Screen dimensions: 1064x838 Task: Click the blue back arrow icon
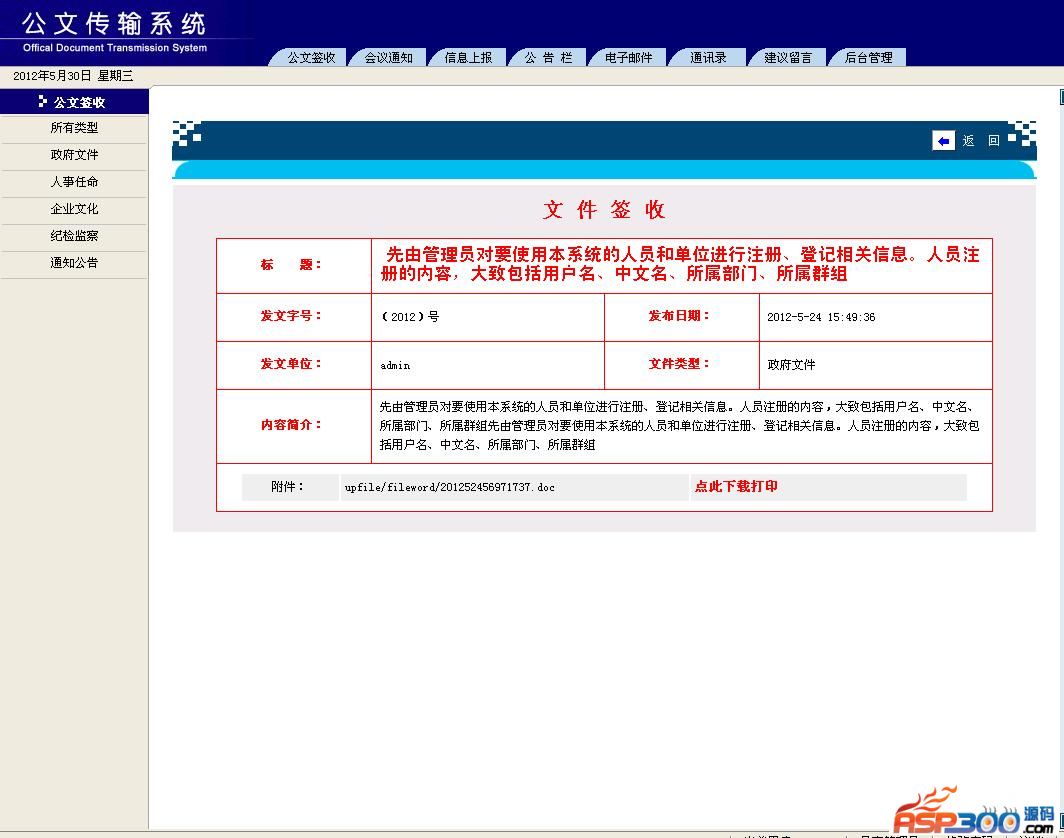(943, 140)
